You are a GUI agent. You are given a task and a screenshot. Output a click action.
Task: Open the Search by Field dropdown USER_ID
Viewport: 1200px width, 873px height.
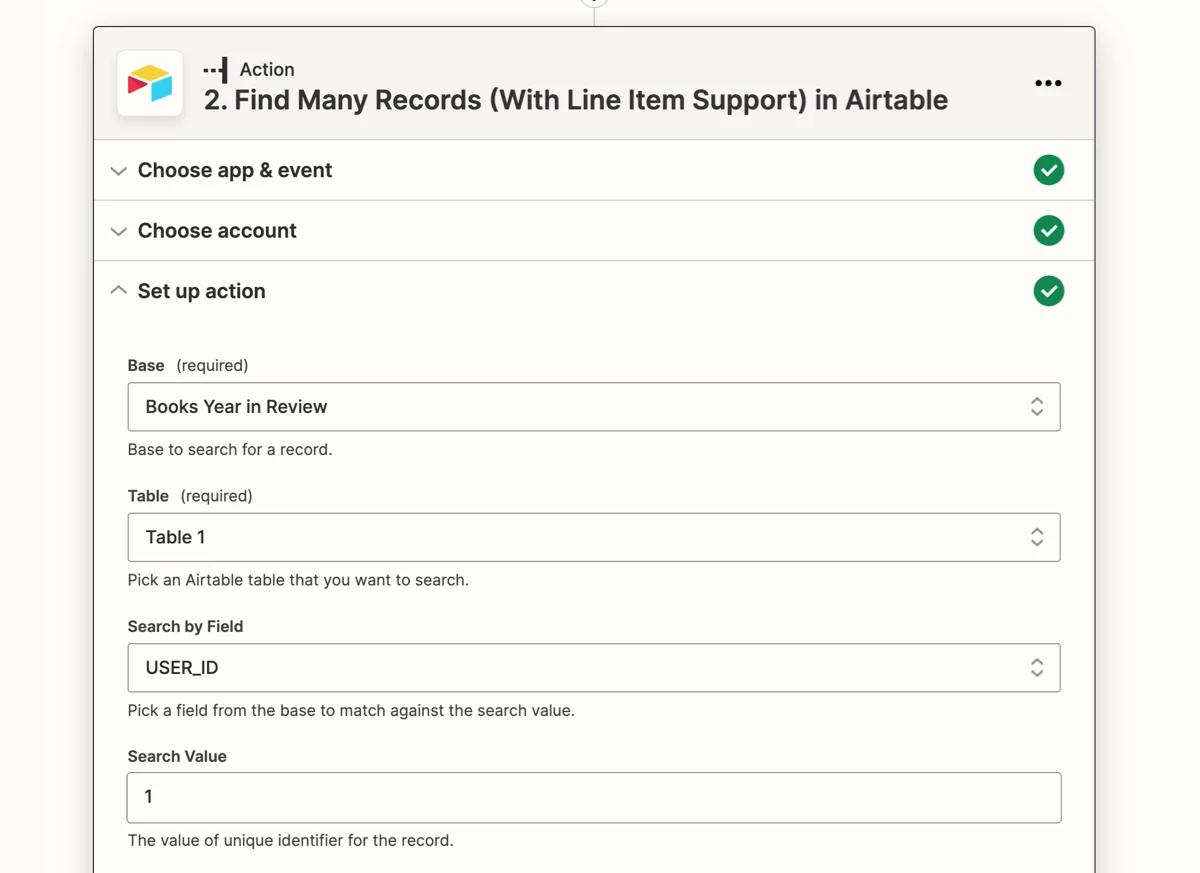tap(594, 668)
